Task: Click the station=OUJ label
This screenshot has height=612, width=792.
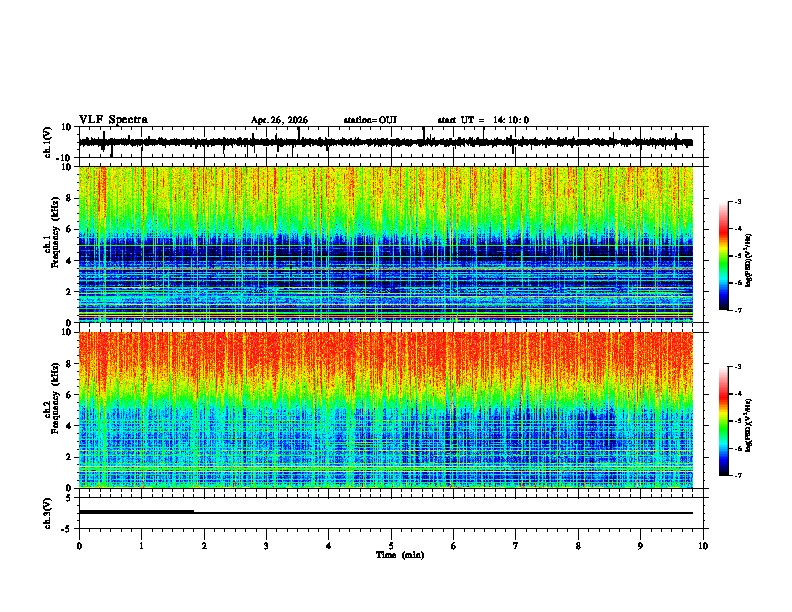Action: click(370, 120)
